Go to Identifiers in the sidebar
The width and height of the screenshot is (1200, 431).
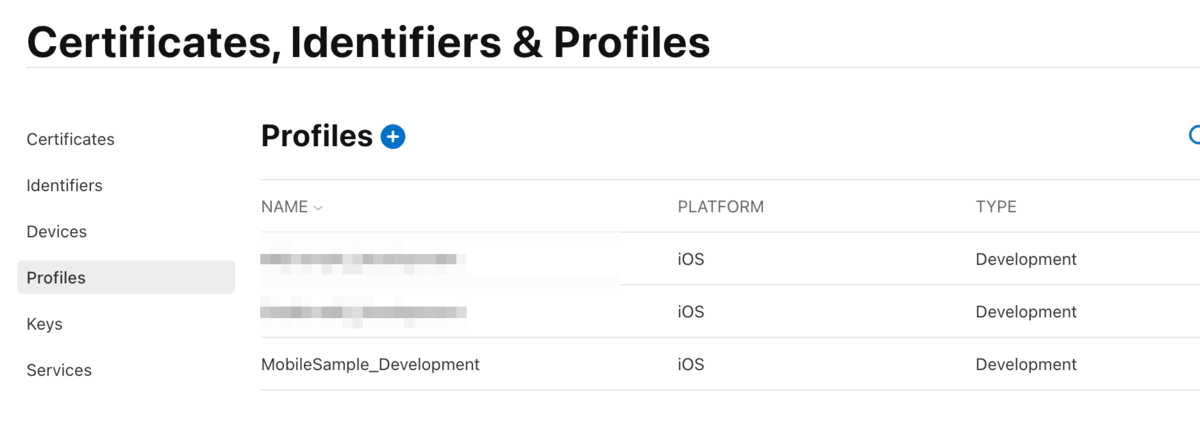[64, 185]
